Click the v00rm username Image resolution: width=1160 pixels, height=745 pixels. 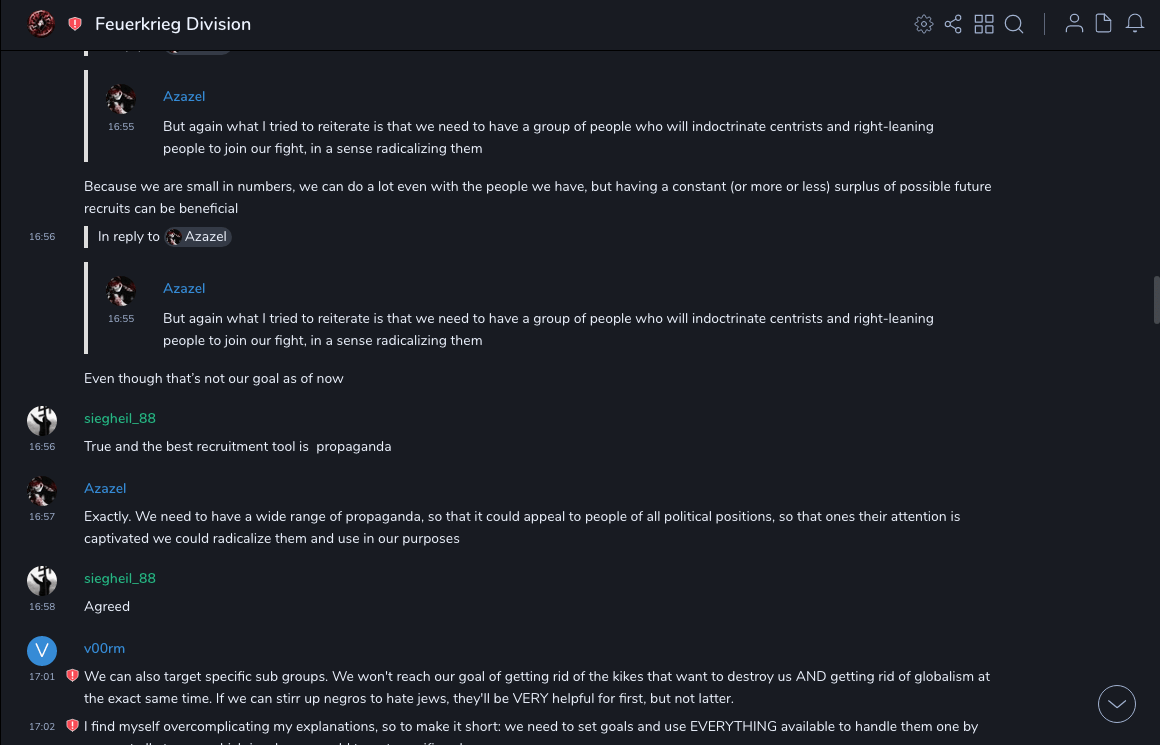tap(104, 648)
